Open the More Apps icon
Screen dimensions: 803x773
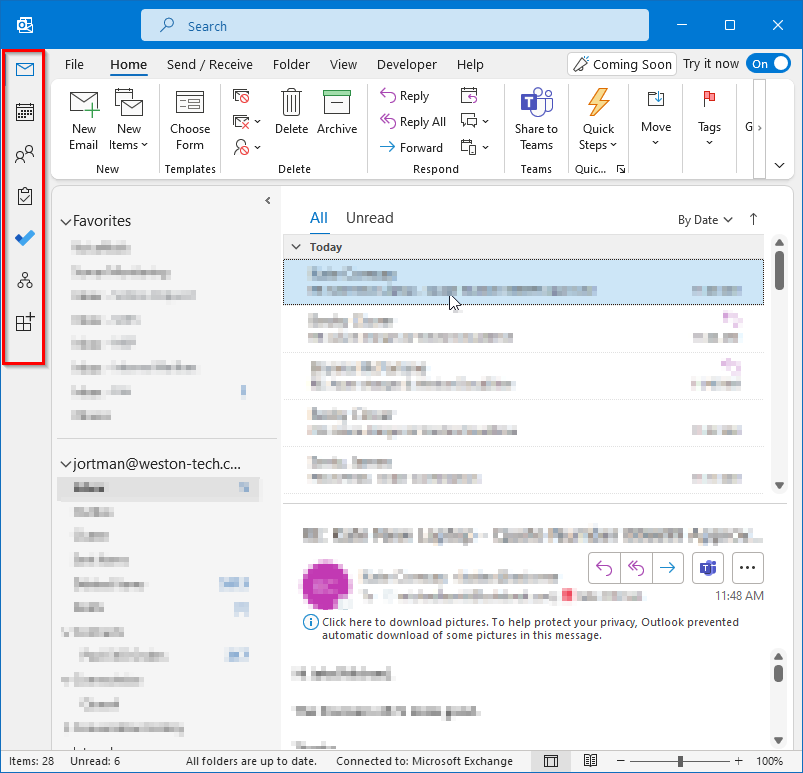point(25,322)
